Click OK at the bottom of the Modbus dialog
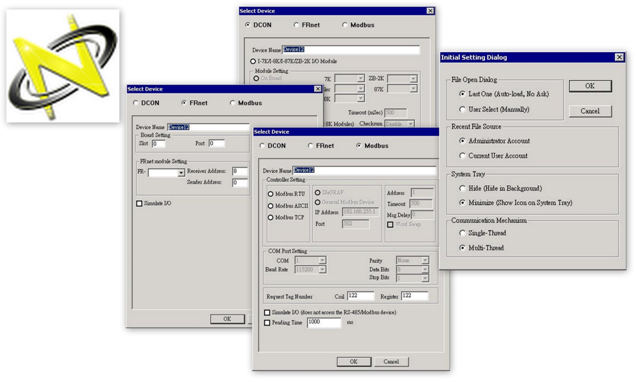Viewport: 637px width, 382px height. coord(354,361)
